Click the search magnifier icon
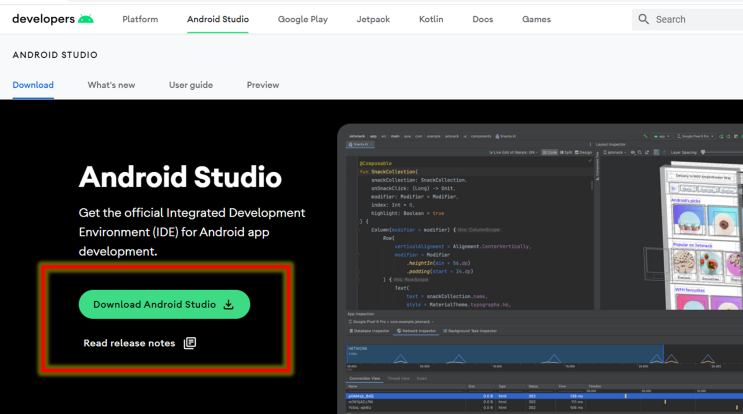 [x=643, y=19]
